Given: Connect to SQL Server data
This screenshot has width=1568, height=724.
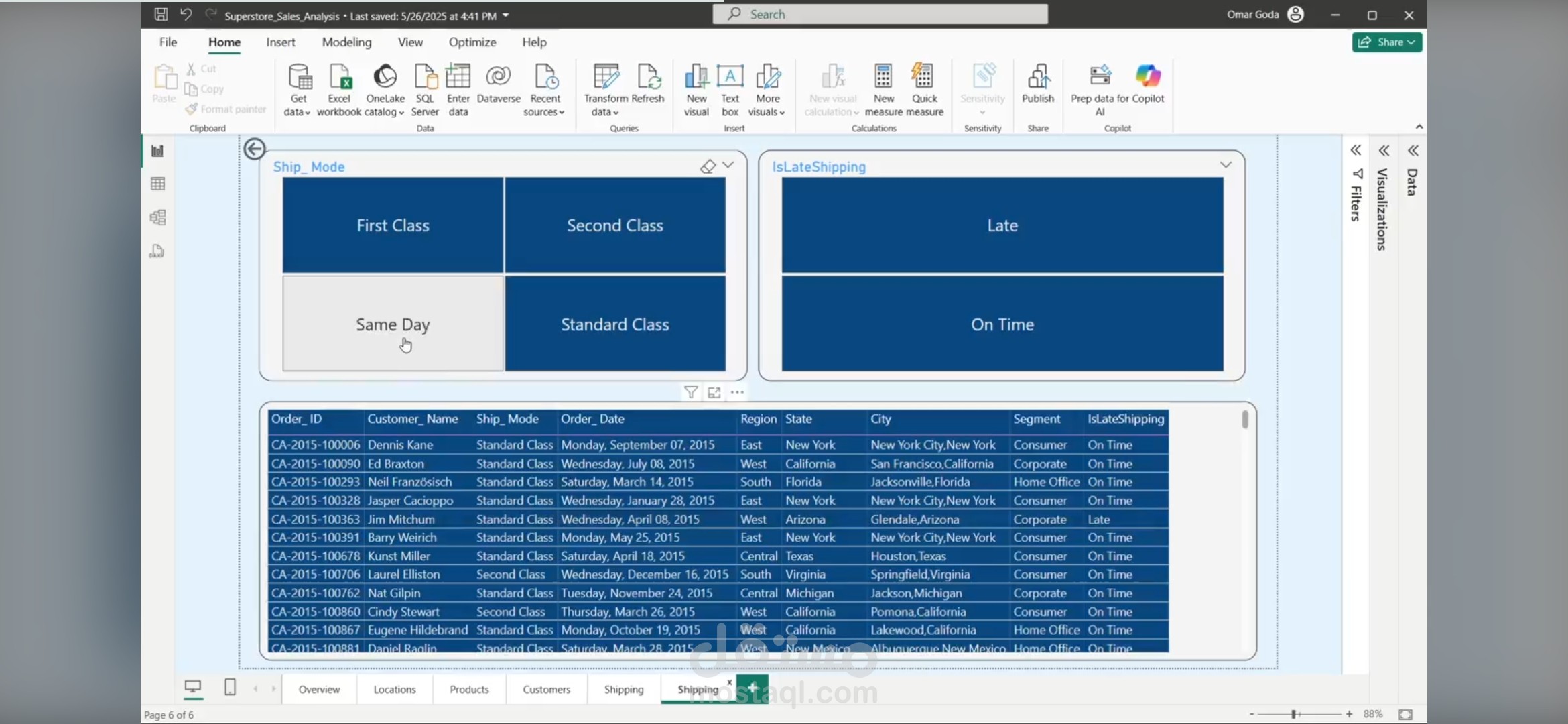Looking at the screenshot, I should coord(425,90).
